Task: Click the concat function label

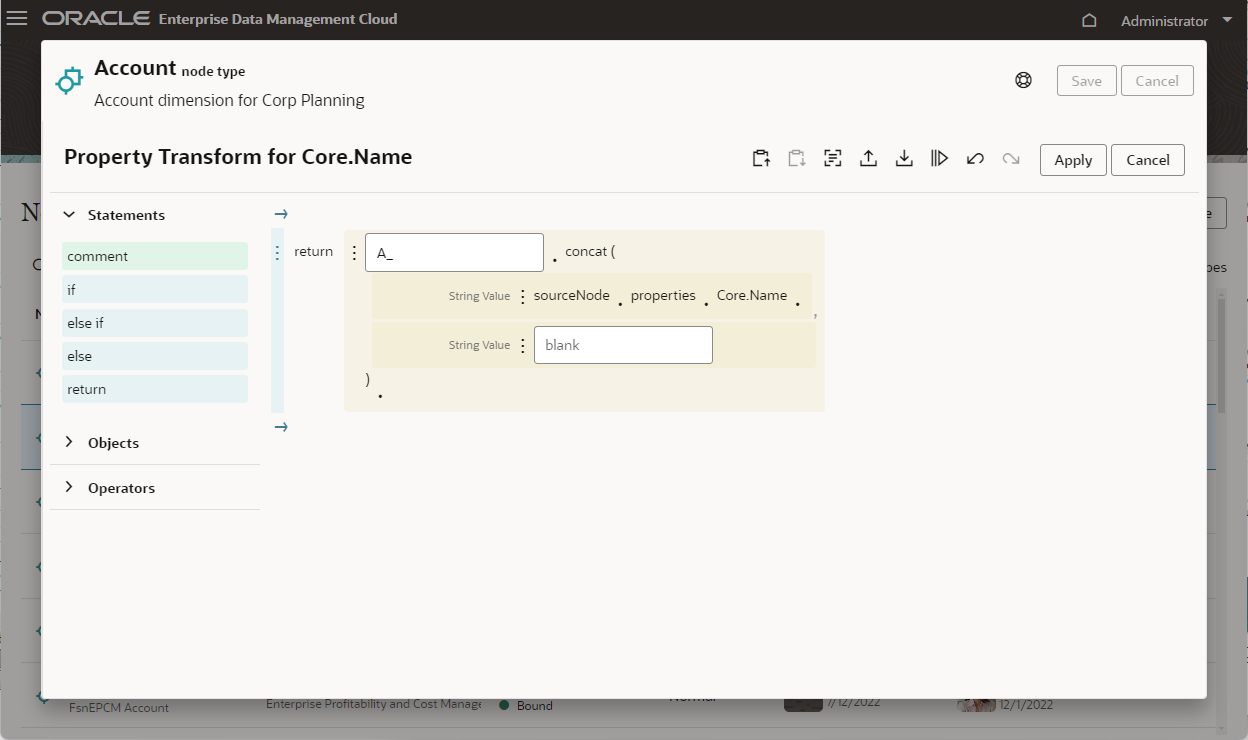Action: pyautogui.click(x=590, y=251)
